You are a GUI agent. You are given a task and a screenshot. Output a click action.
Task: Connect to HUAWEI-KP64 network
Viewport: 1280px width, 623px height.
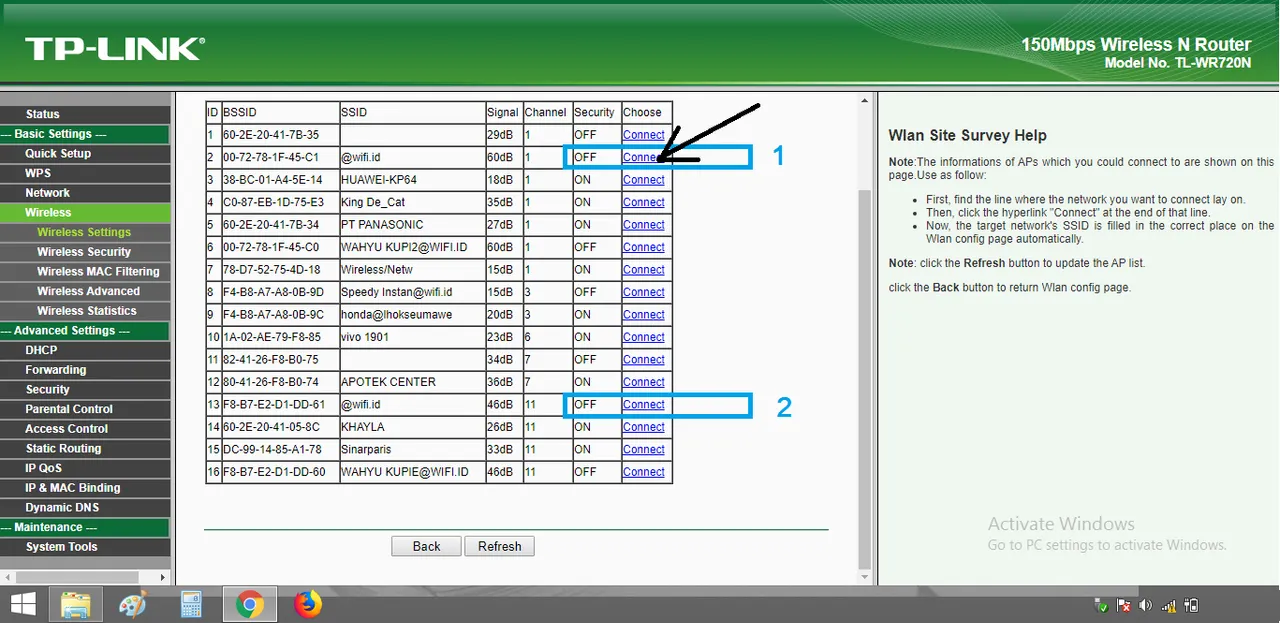(x=643, y=180)
